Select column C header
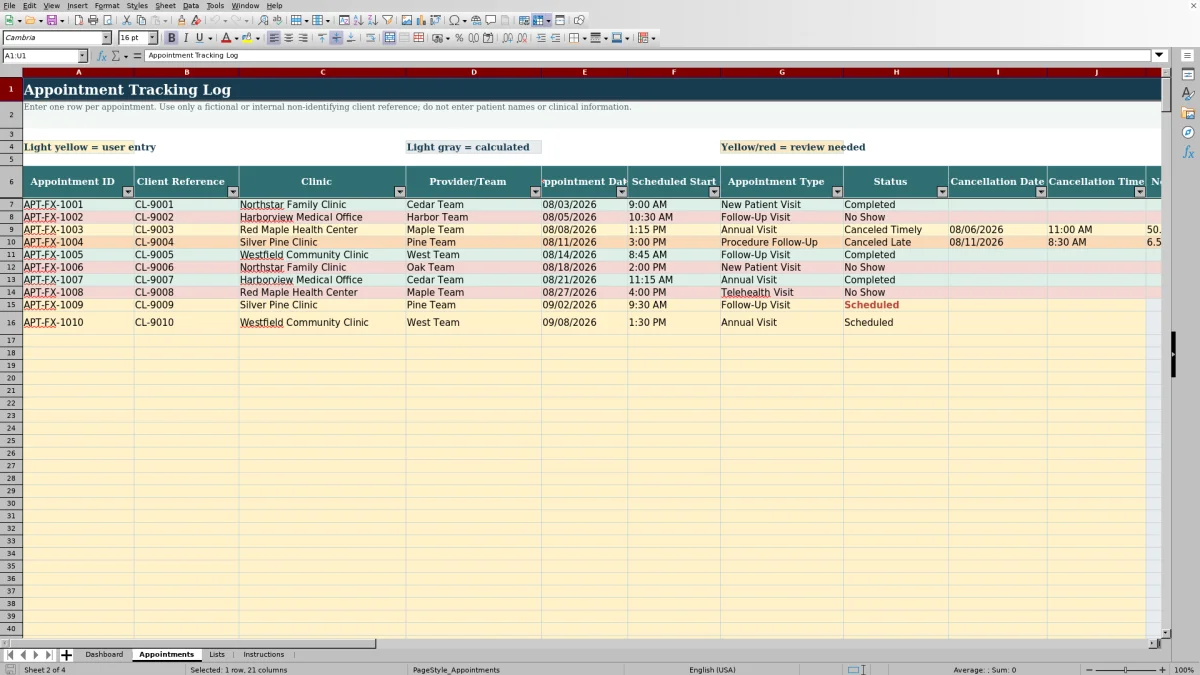The width and height of the screenshot is (1200, 675). click(322, 72)
